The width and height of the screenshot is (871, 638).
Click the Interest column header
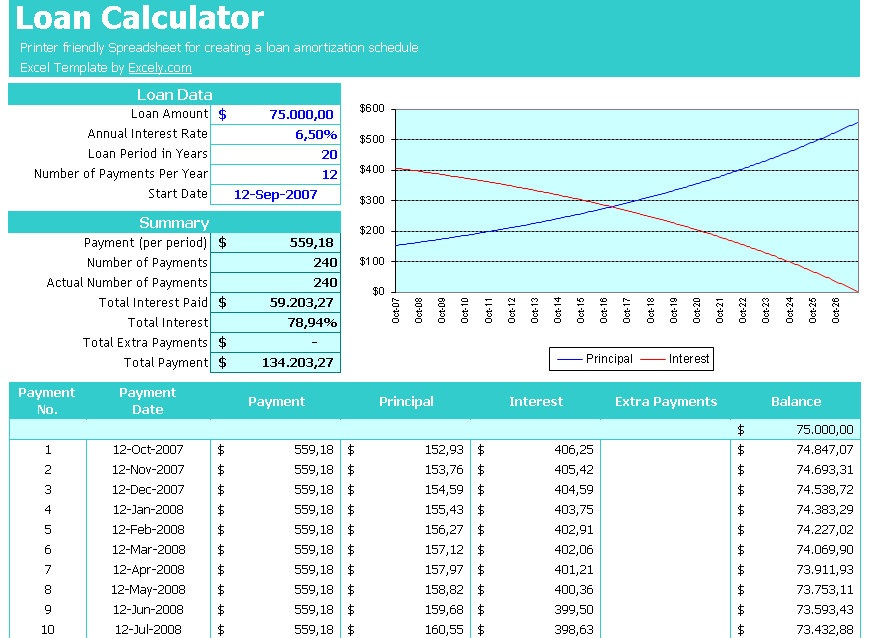click(536, 401)
